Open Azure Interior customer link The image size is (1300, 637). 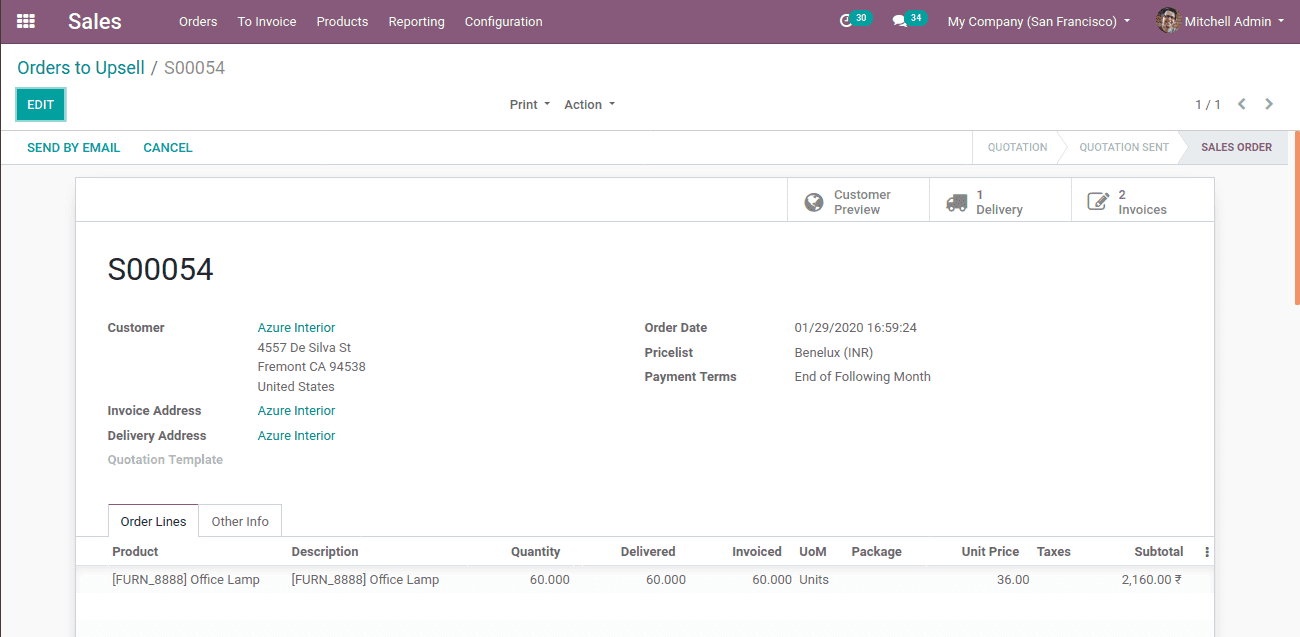click(x=296, y=328)
